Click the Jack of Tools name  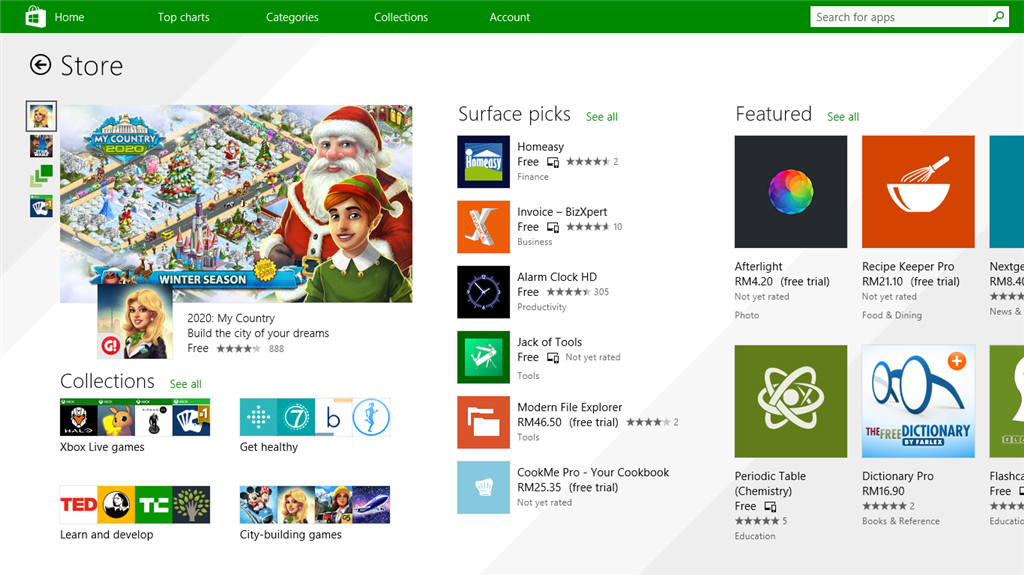(x=549, y=342)
